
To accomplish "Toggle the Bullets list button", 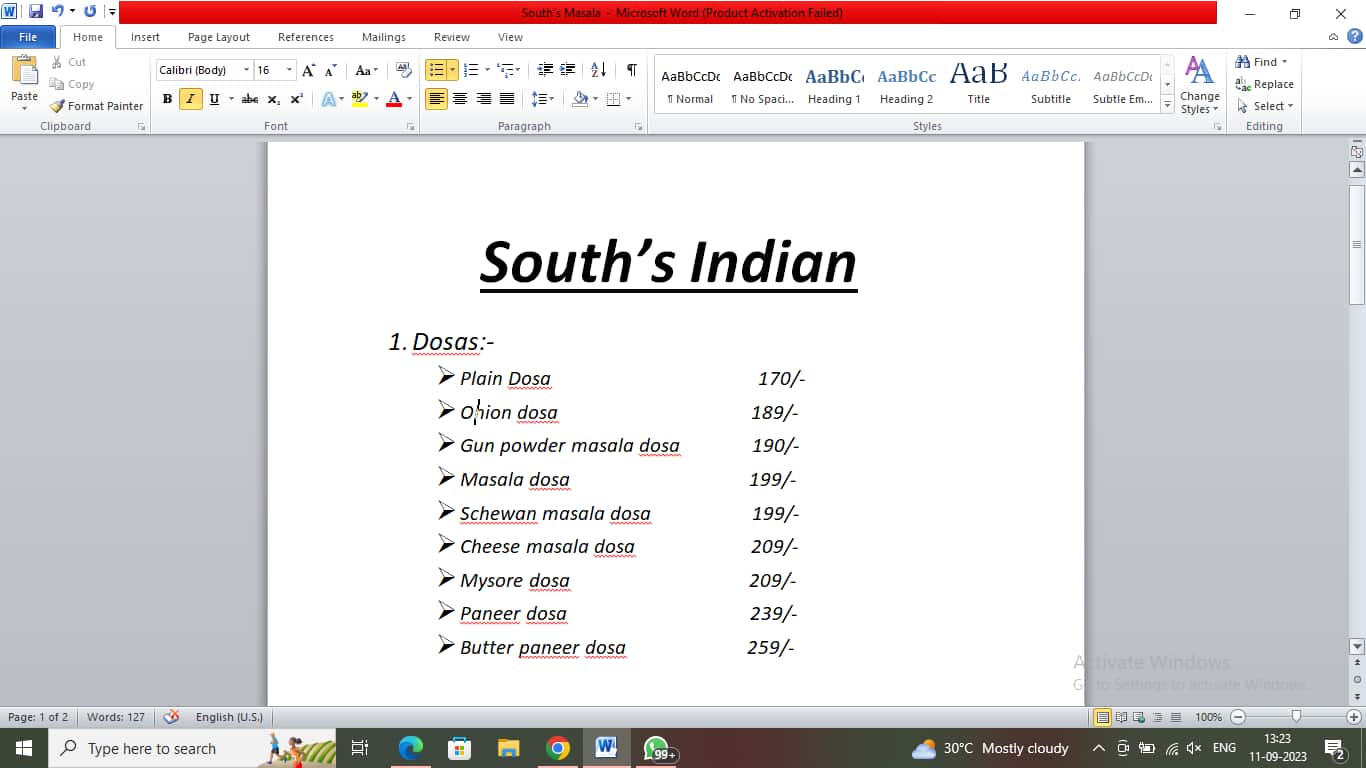I will coord(438,70).
